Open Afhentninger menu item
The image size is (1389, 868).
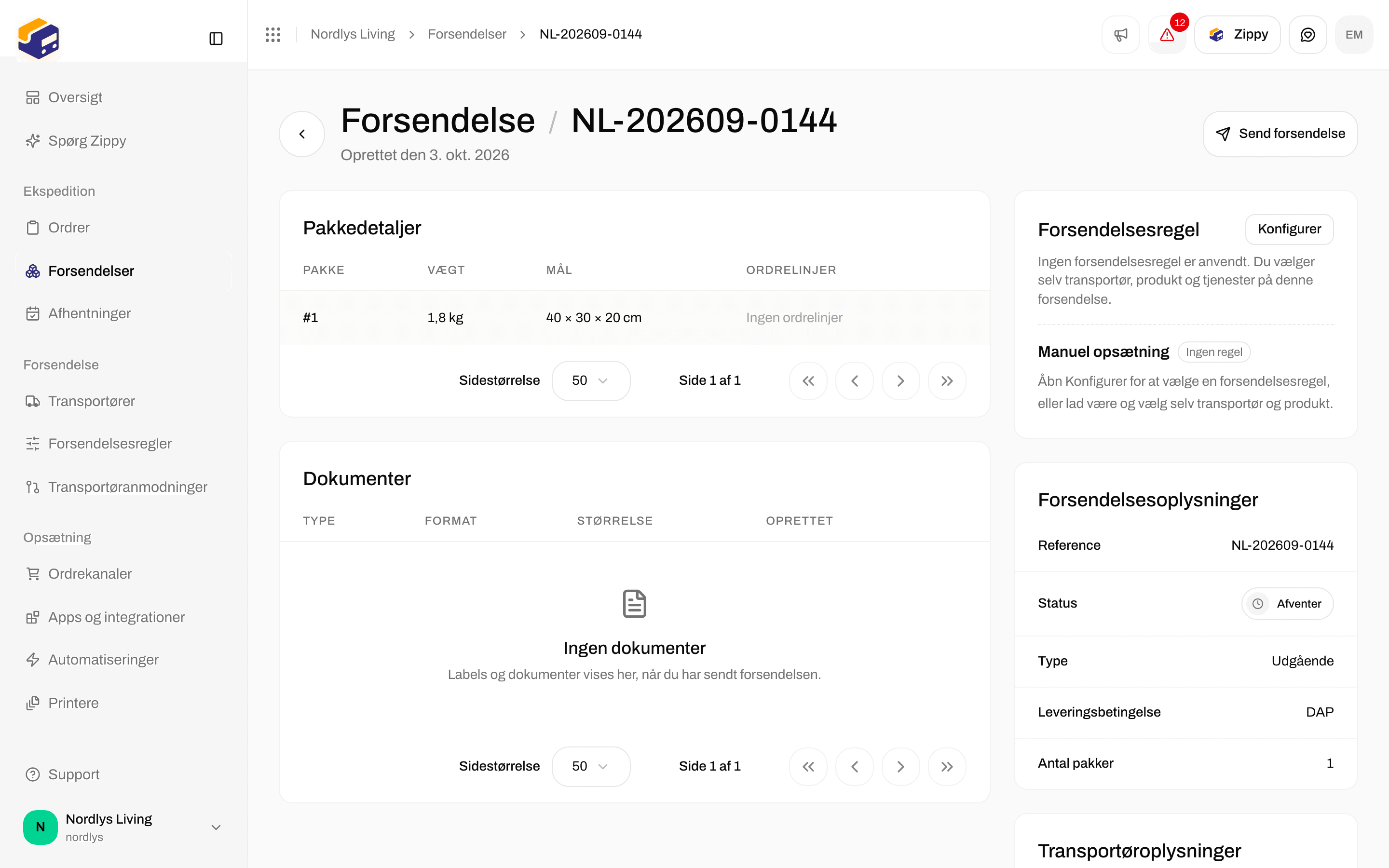pos(124,313)
